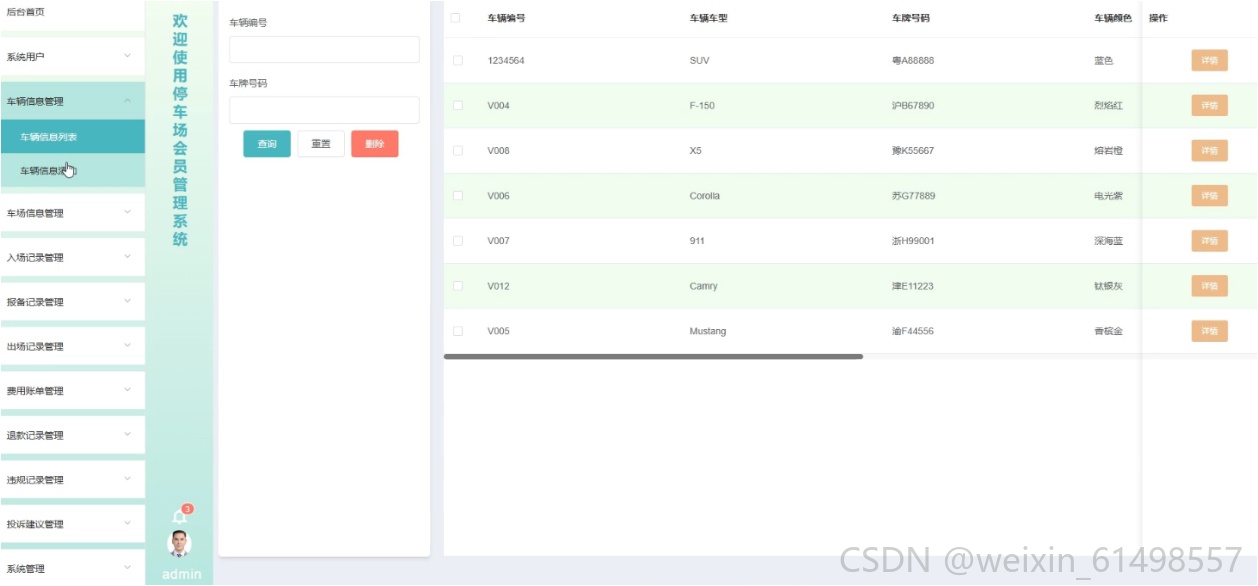Screen dimensions: 1258x586
Task: Check the row for vehicle V004
Action: pos(457,105)
